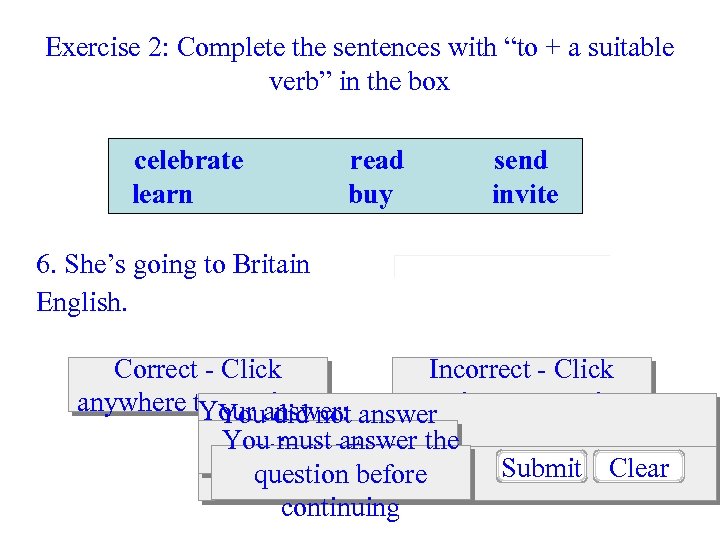Click the "verb” in the box" instruction line

tap(359, 82)
